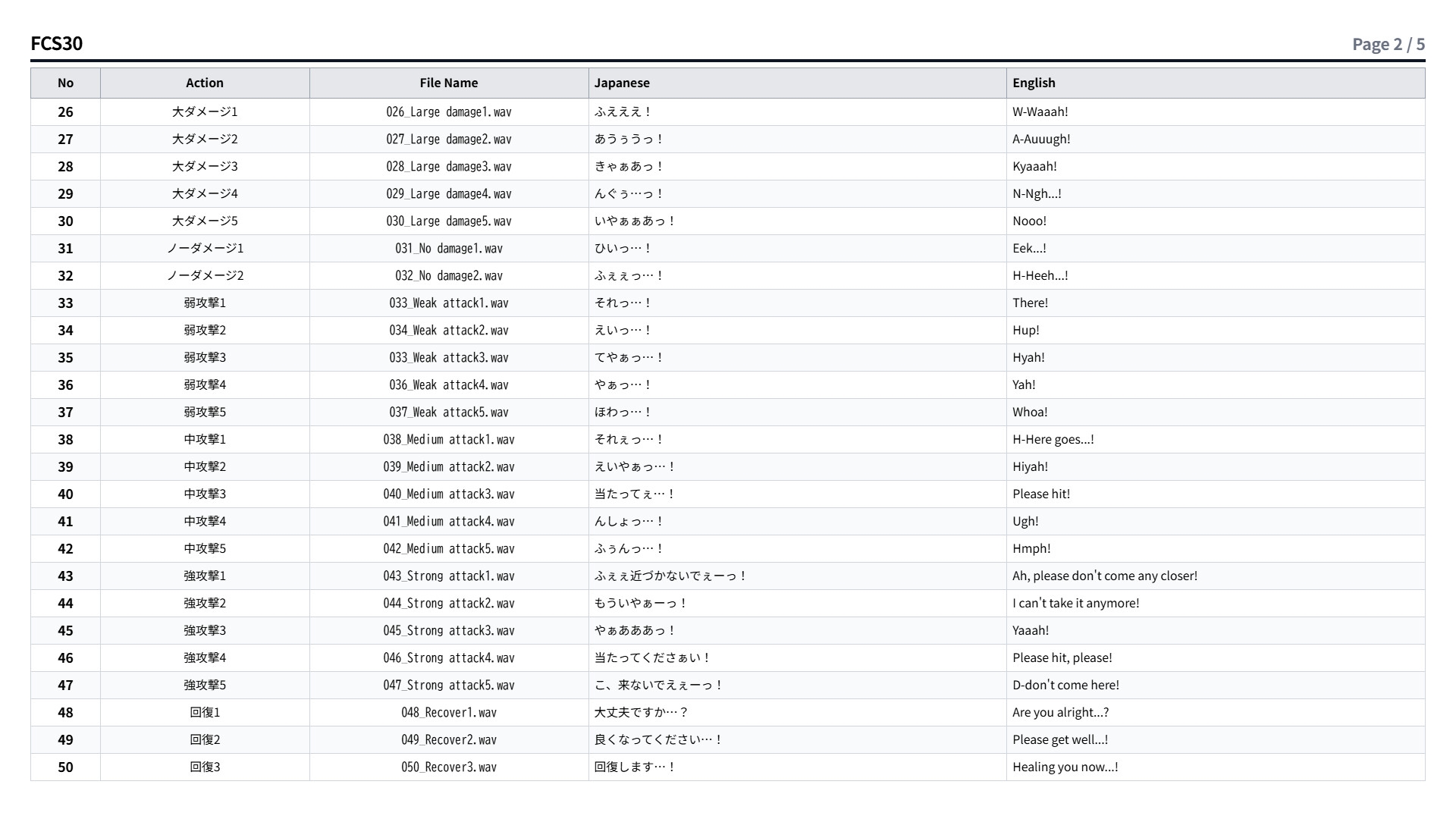Select file name 050_Recover3.wav
1456x819 pixels.
click(x=449, y=767)
